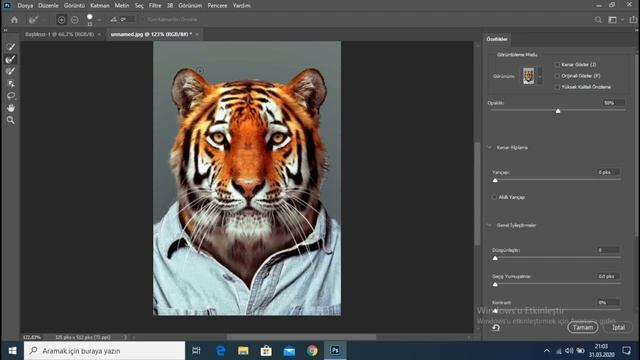
Task: Open the Dosya menu
Action: coord(25,6)
